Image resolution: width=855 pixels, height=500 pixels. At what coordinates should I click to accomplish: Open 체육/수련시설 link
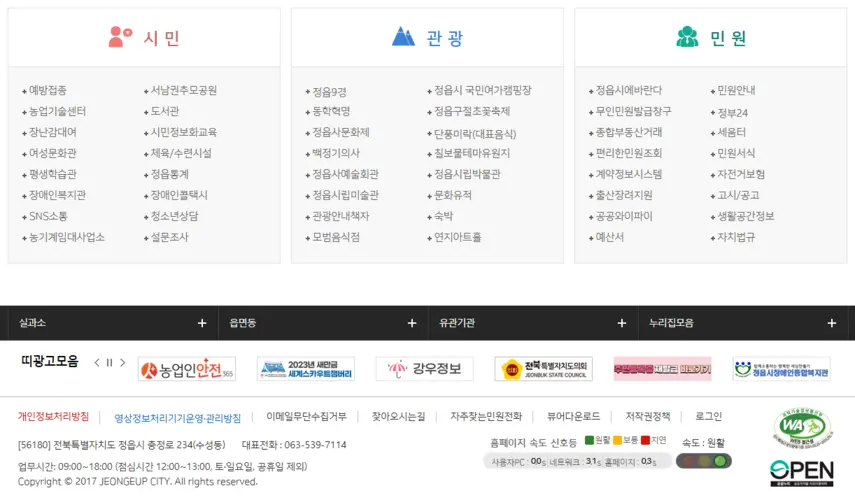coord(181,153)
